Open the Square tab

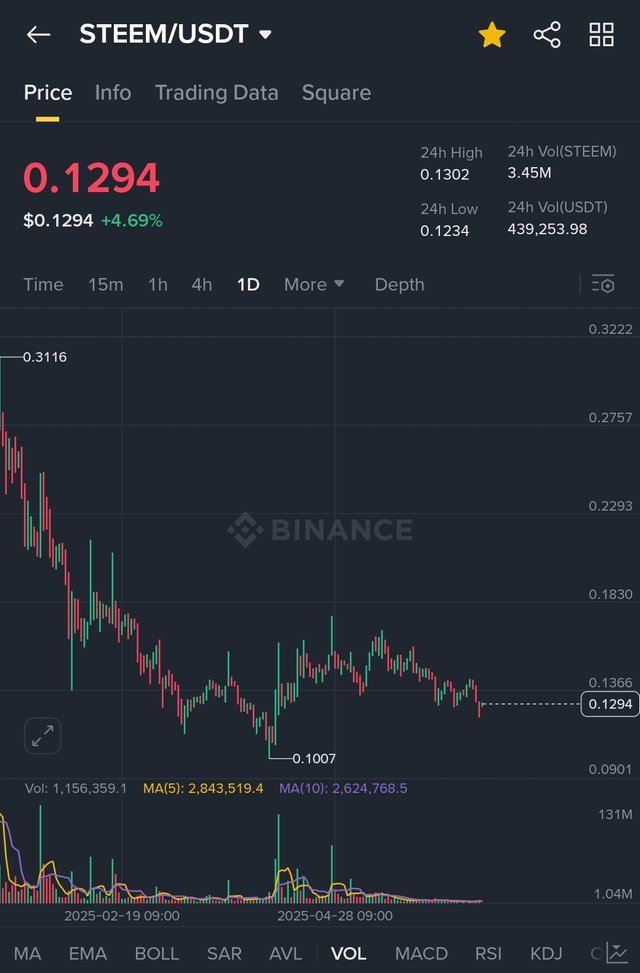(336, 93)
